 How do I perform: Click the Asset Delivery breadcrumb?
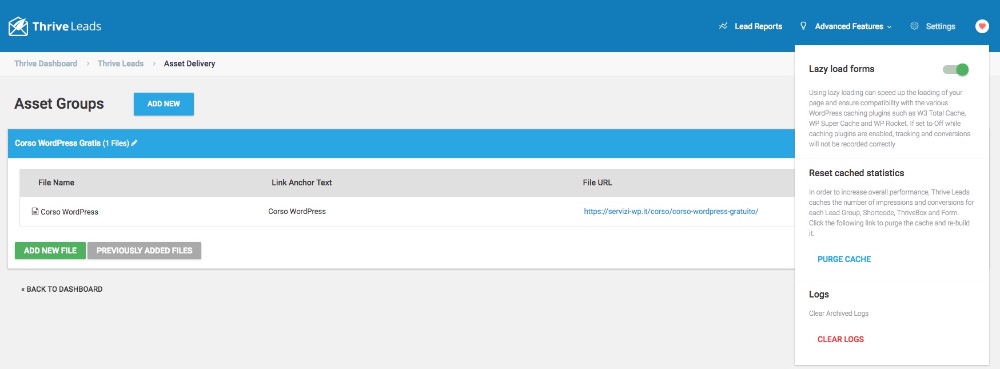coord(189,64)
